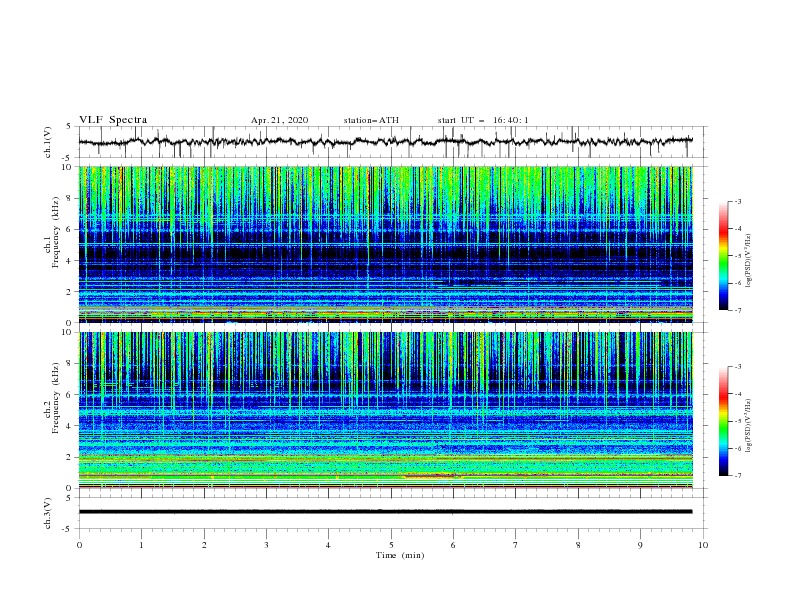Viewport: 792px width, 612px height.
Task: Click the ch.2 spectrogram panel
Action: [x=385, y=410]
